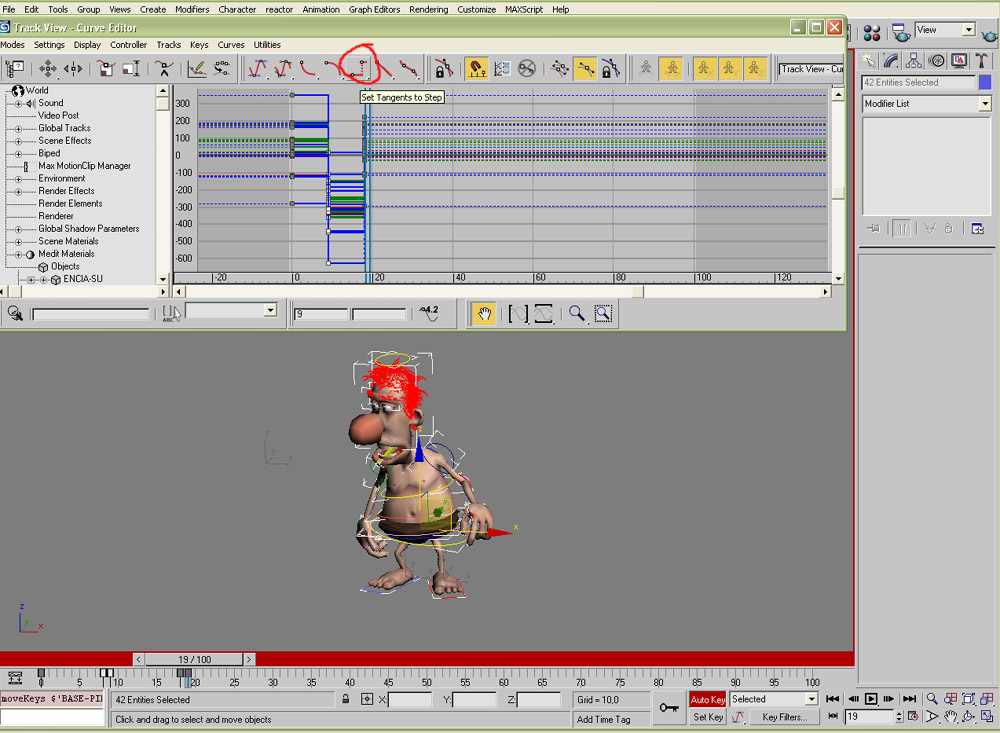
Task: Go to the end frame
Action: pos(910,699)
